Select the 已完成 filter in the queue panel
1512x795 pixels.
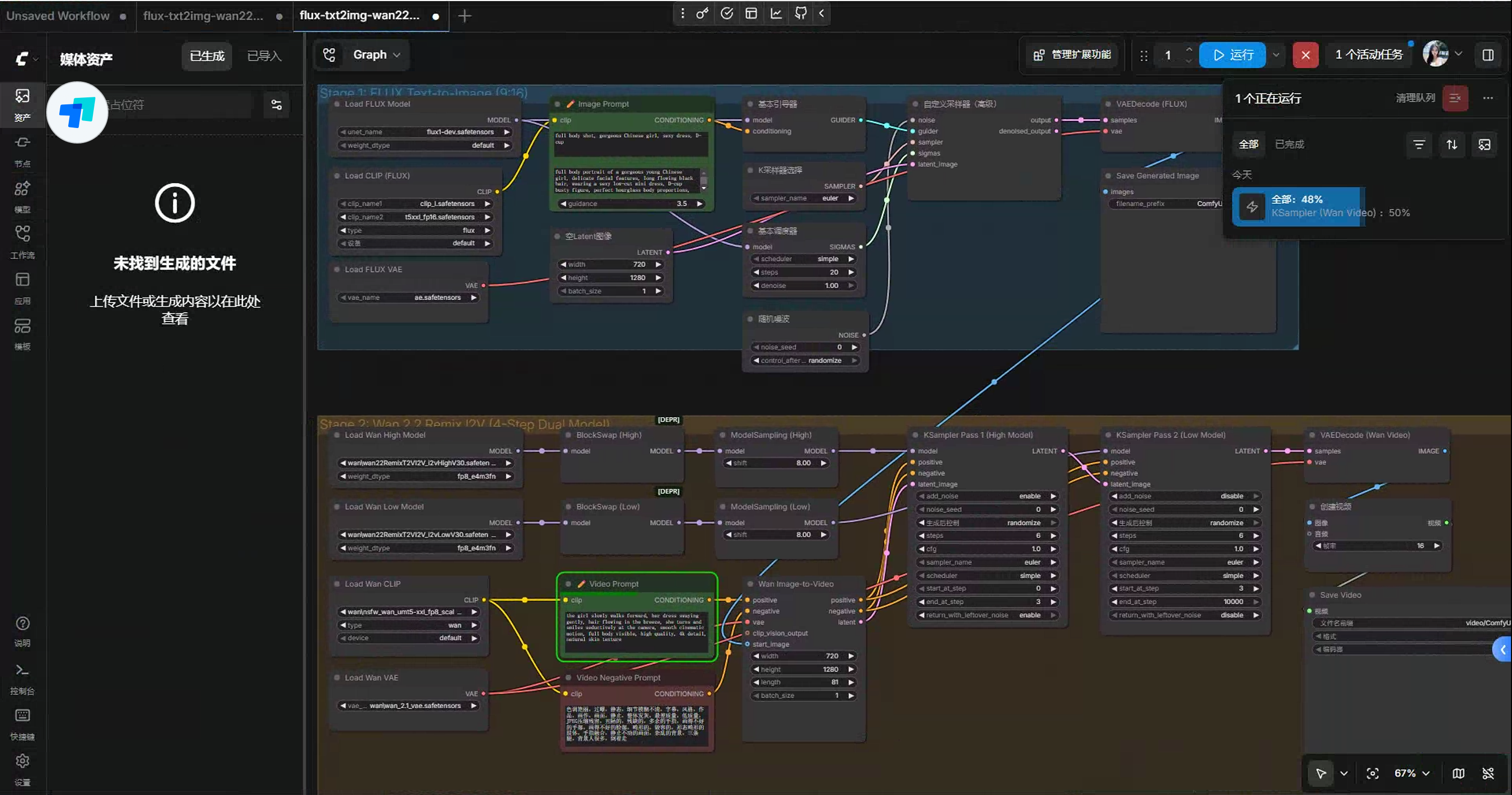click(x=1289, y=144)
